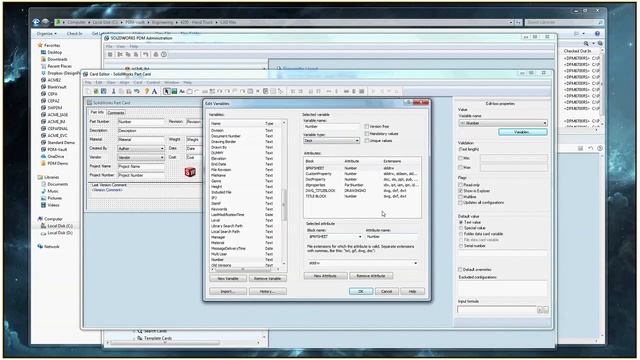Click the ACME2 vault icon in Explorer sidebar

click(44, 80)
